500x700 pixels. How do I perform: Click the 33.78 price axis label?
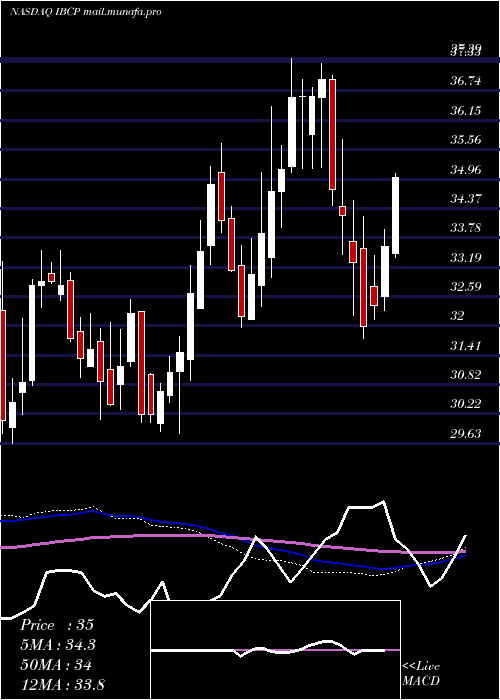[466, 228]
